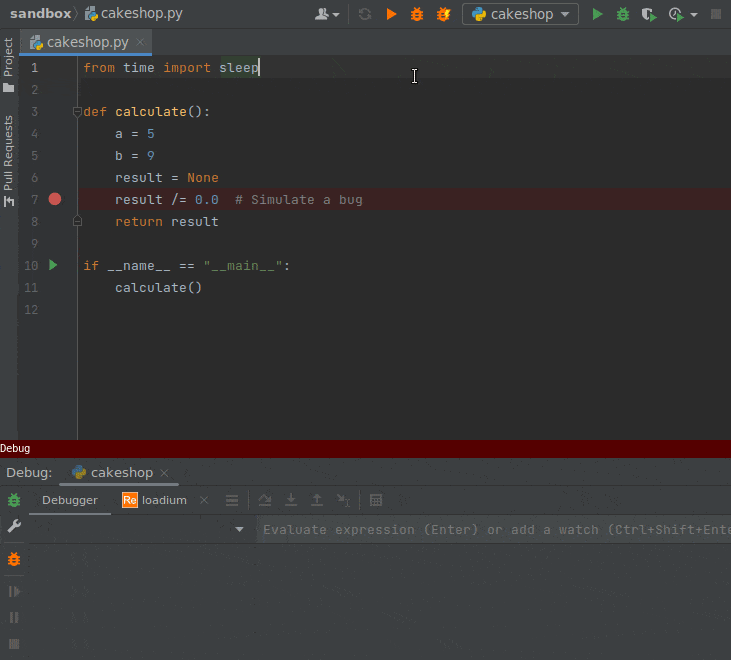Expand the frames dropdown arrow in debugger

[239, 530]
